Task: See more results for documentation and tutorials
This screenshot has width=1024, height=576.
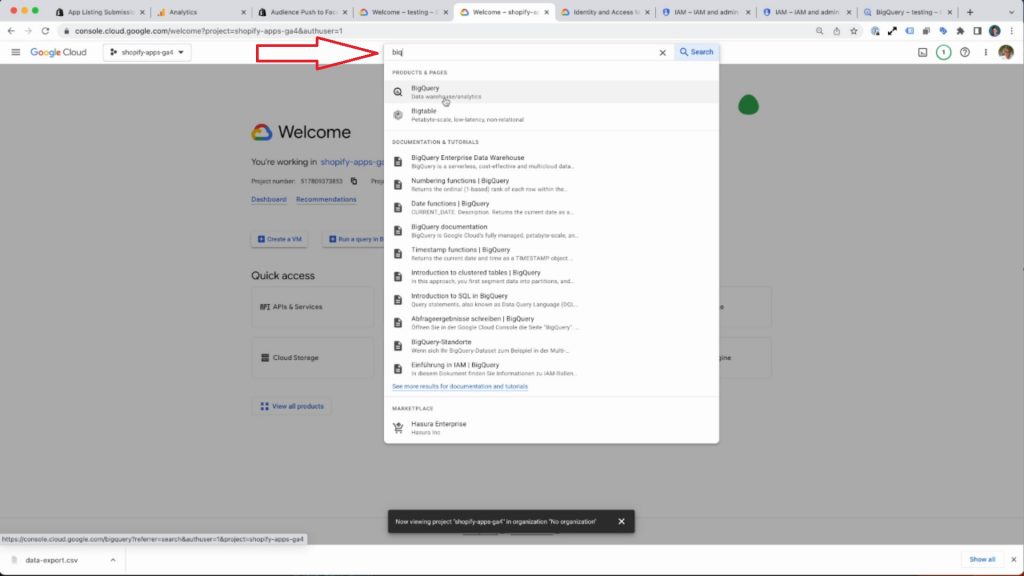Action: coord(460,387)
